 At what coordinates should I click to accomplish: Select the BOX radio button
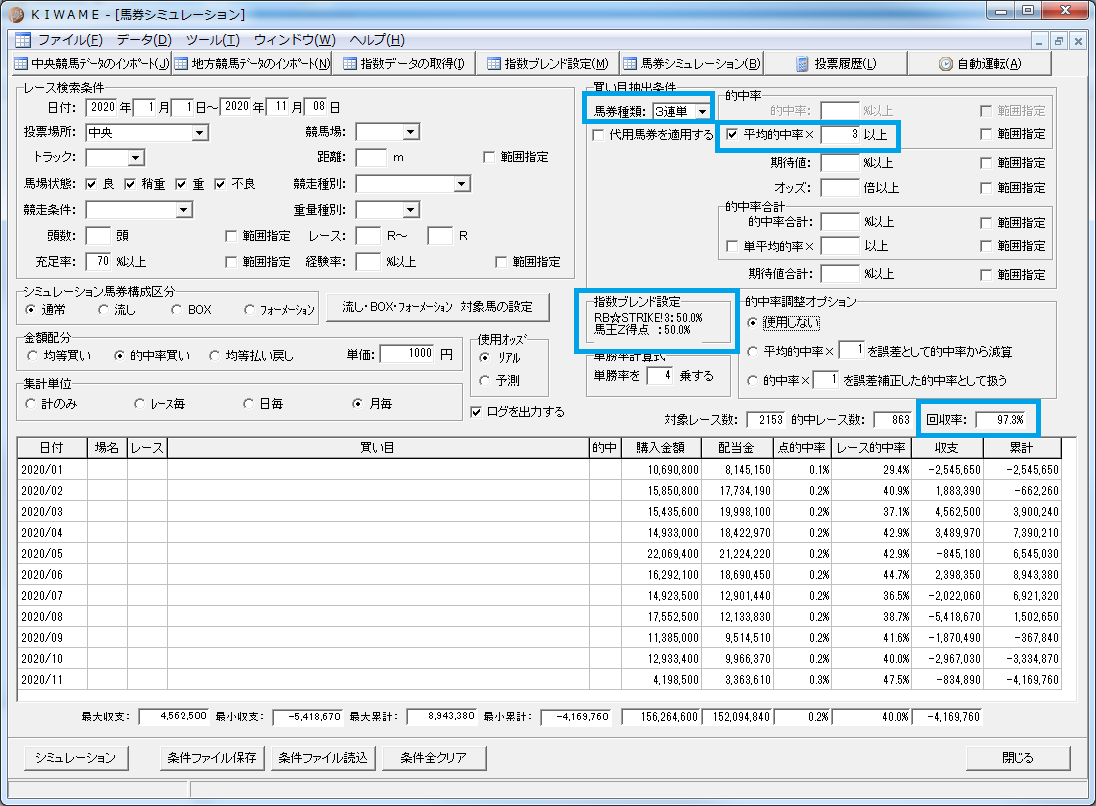click(x=176, y=310)
